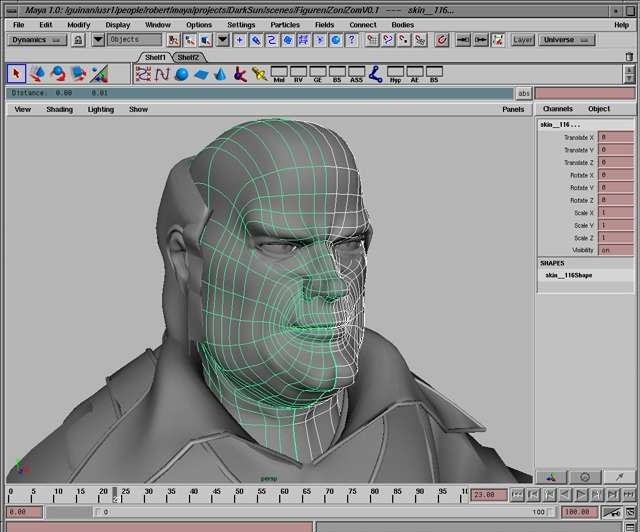Click the trash can icon on shelf
The image size is (640, 532).
(x=629, y=57)
